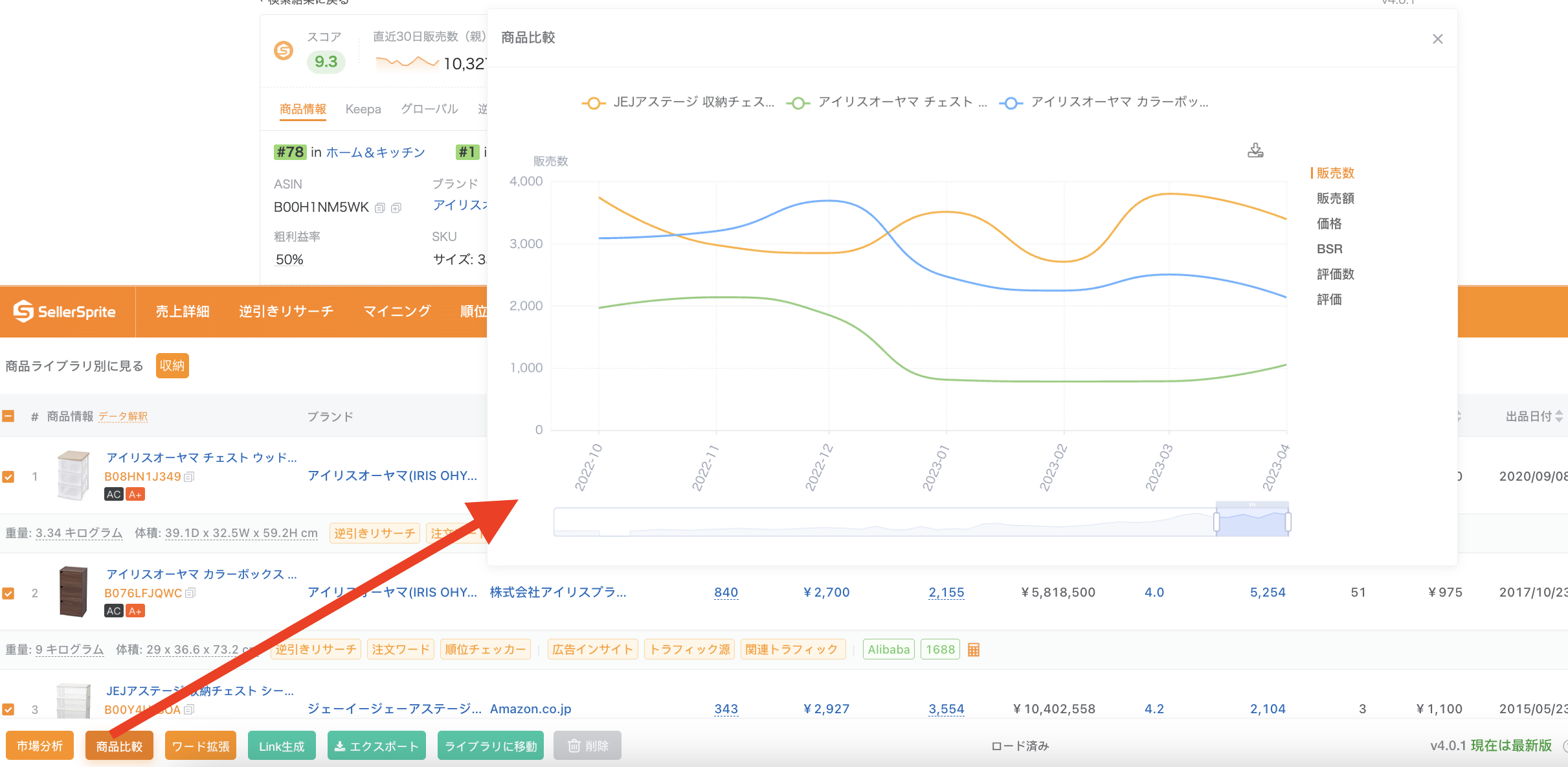Open thumbnail of brown カラーボックス product
Image resolution: width=1568 pixels, height=767 pixels.
coord(73,592)
